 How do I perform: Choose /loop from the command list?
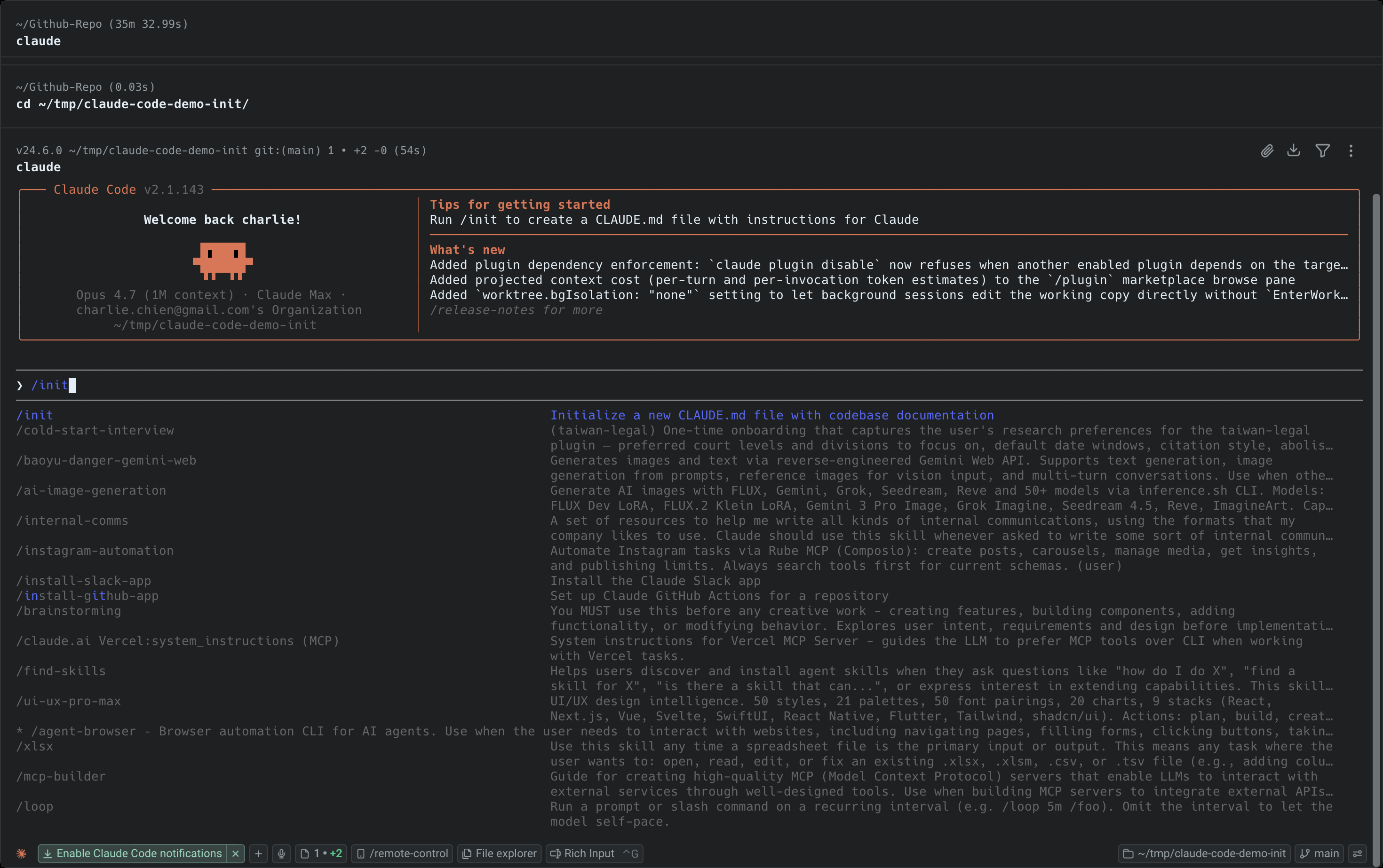[x=34, y=806]
